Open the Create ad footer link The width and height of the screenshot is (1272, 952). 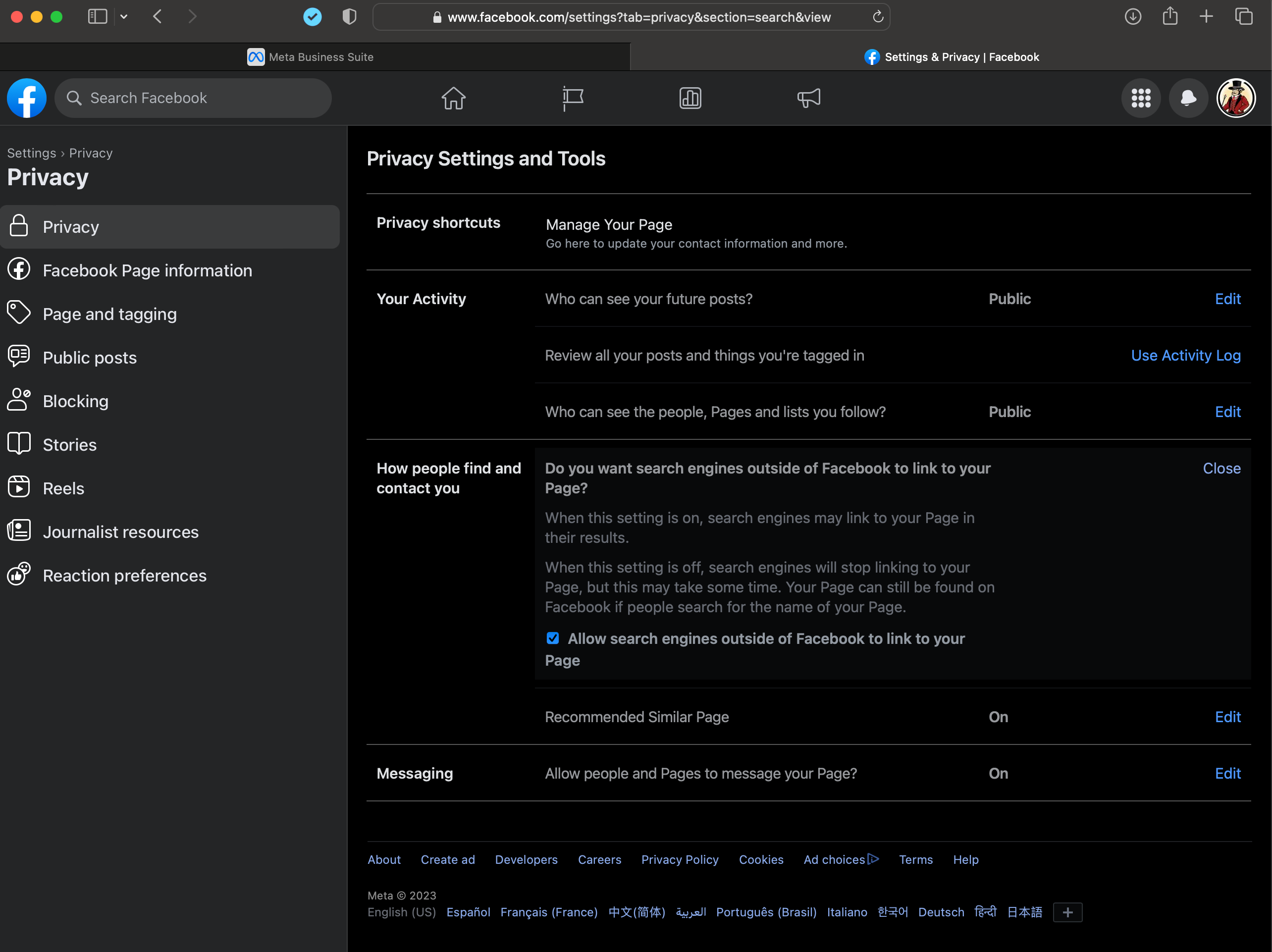pos(447,859)
